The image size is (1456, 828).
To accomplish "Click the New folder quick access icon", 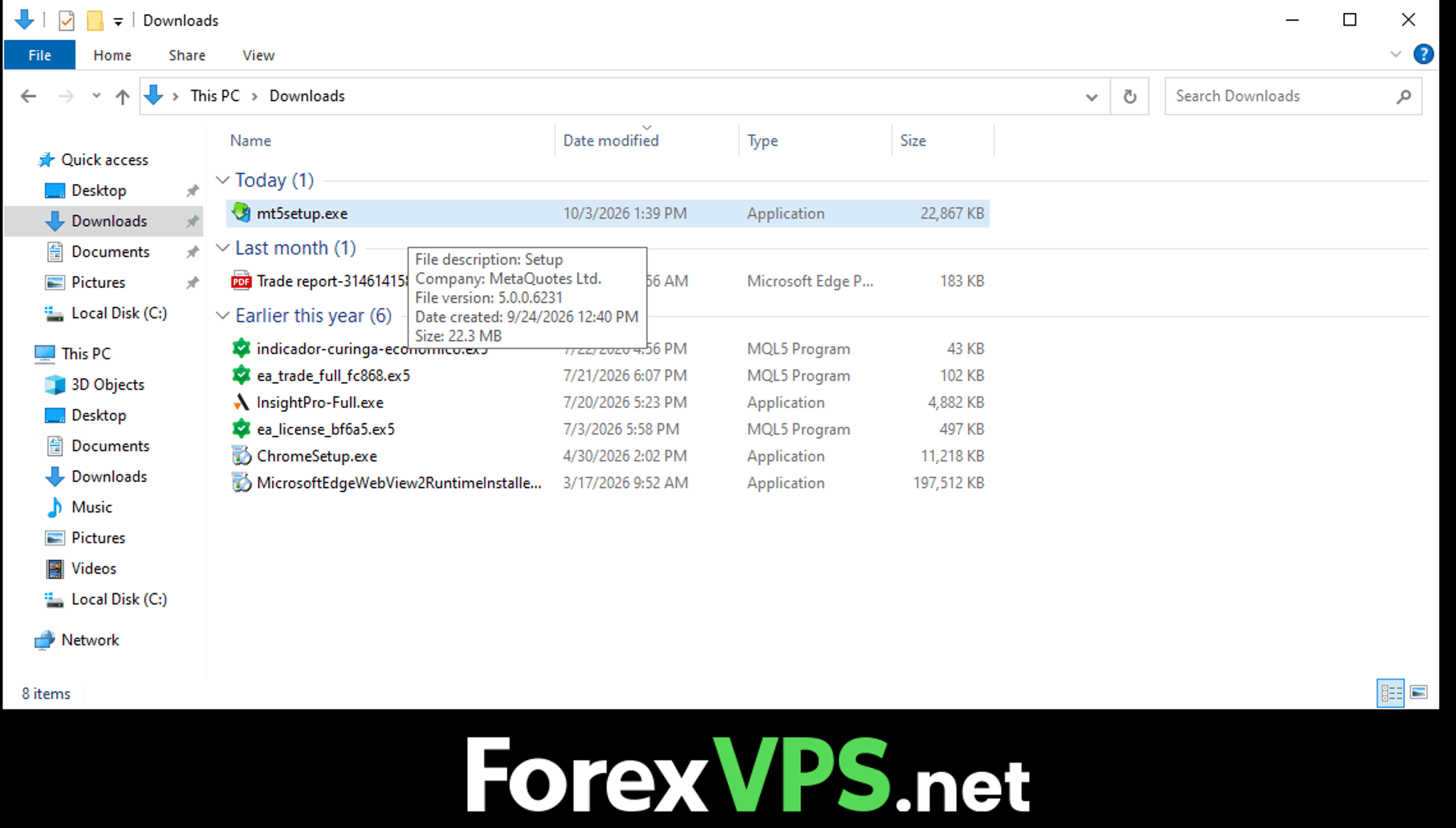I will coord(95,20).
